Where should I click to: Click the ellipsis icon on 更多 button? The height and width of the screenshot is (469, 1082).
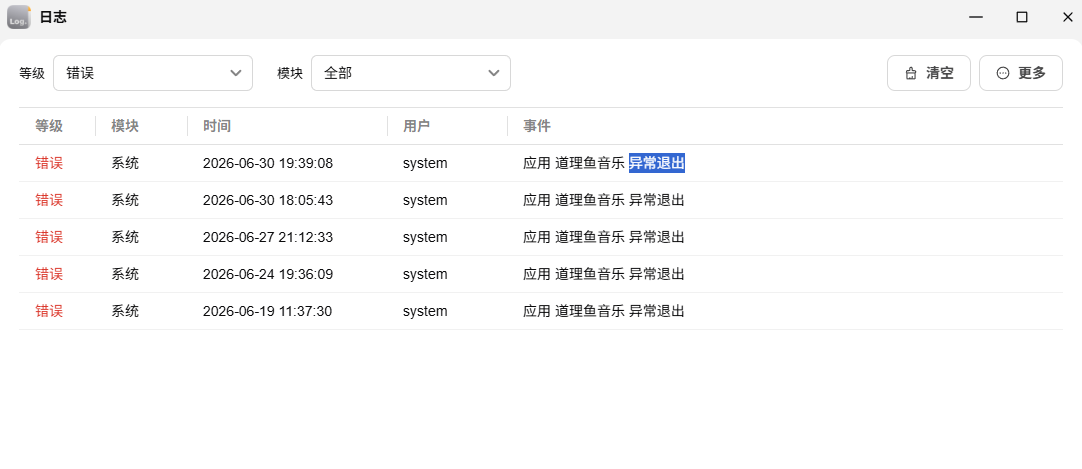point(1003,73)
